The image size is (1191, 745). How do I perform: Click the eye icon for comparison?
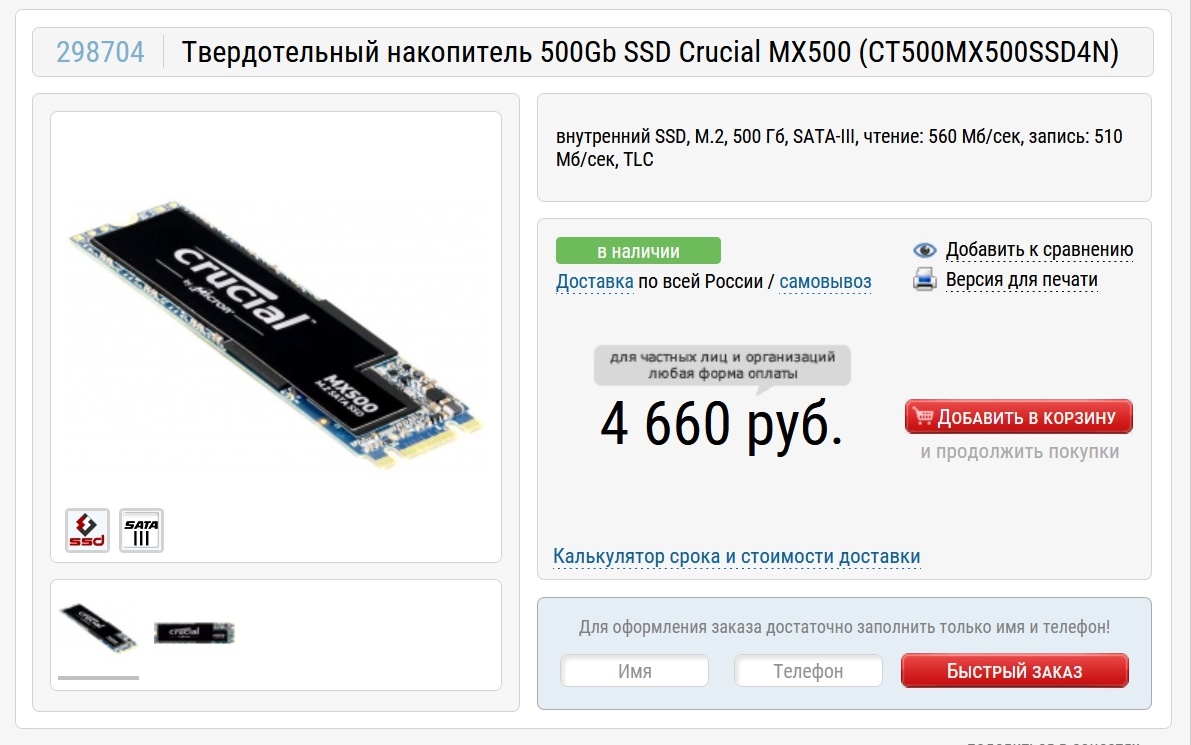click(x=924, y=250)
